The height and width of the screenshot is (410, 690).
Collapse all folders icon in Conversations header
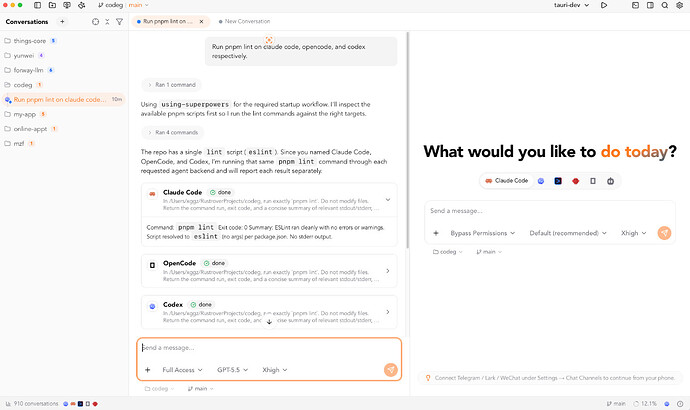coord(107,22)
